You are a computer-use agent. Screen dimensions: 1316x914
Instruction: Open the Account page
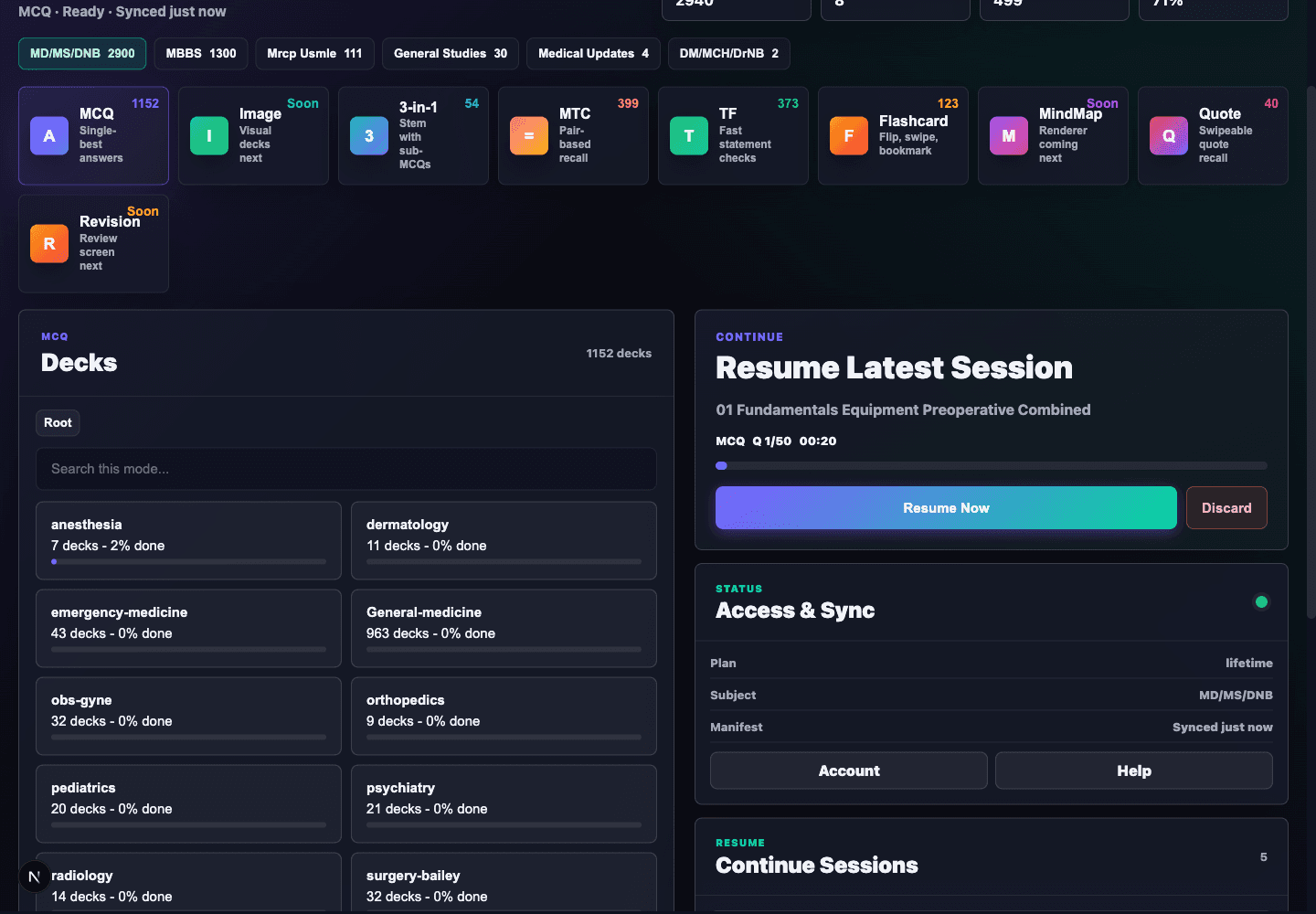point(849,771)
